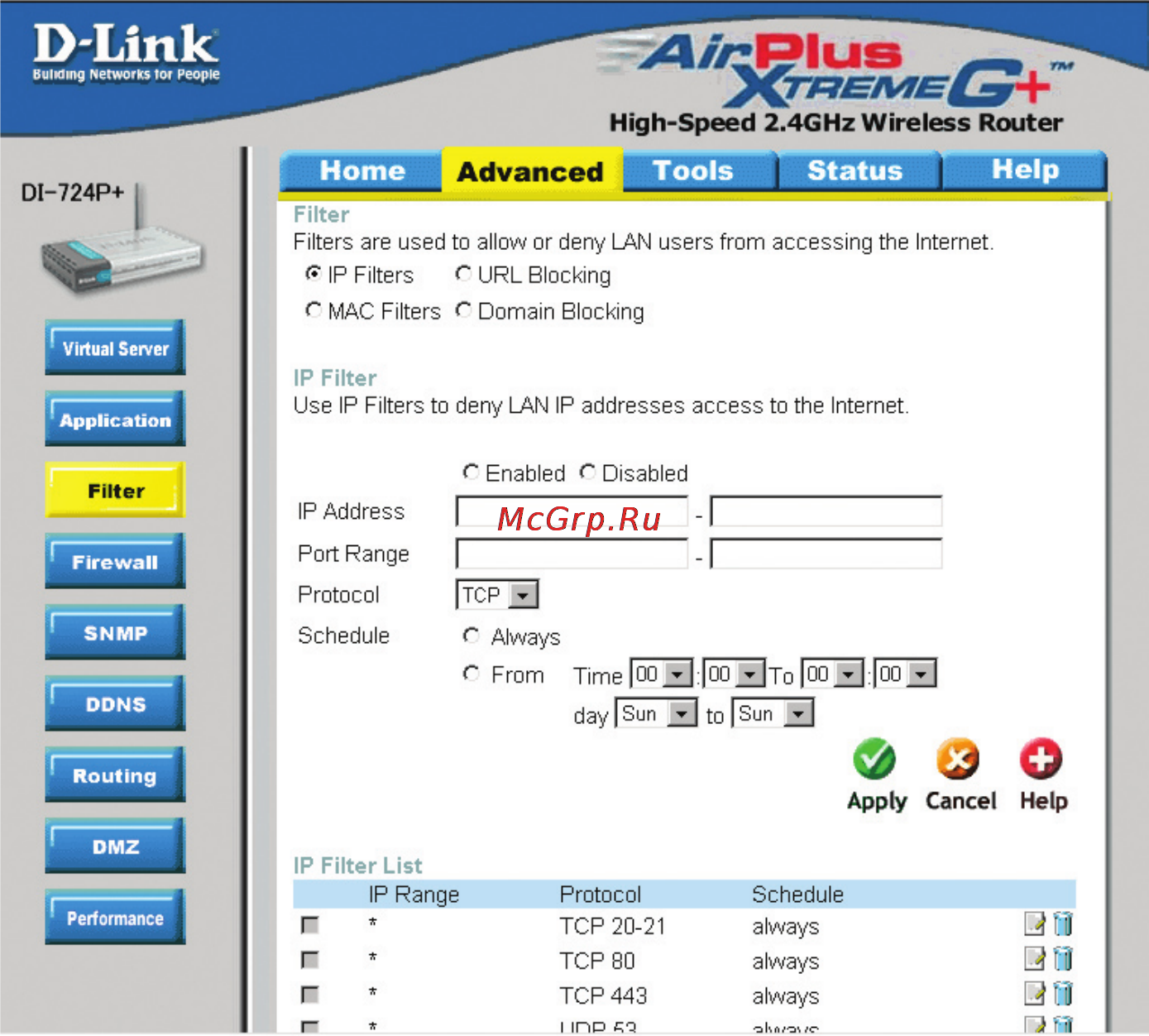Check the box for TCP 80 row
The height and width of the screenshot is (1036, 1149).
point(310,960)
